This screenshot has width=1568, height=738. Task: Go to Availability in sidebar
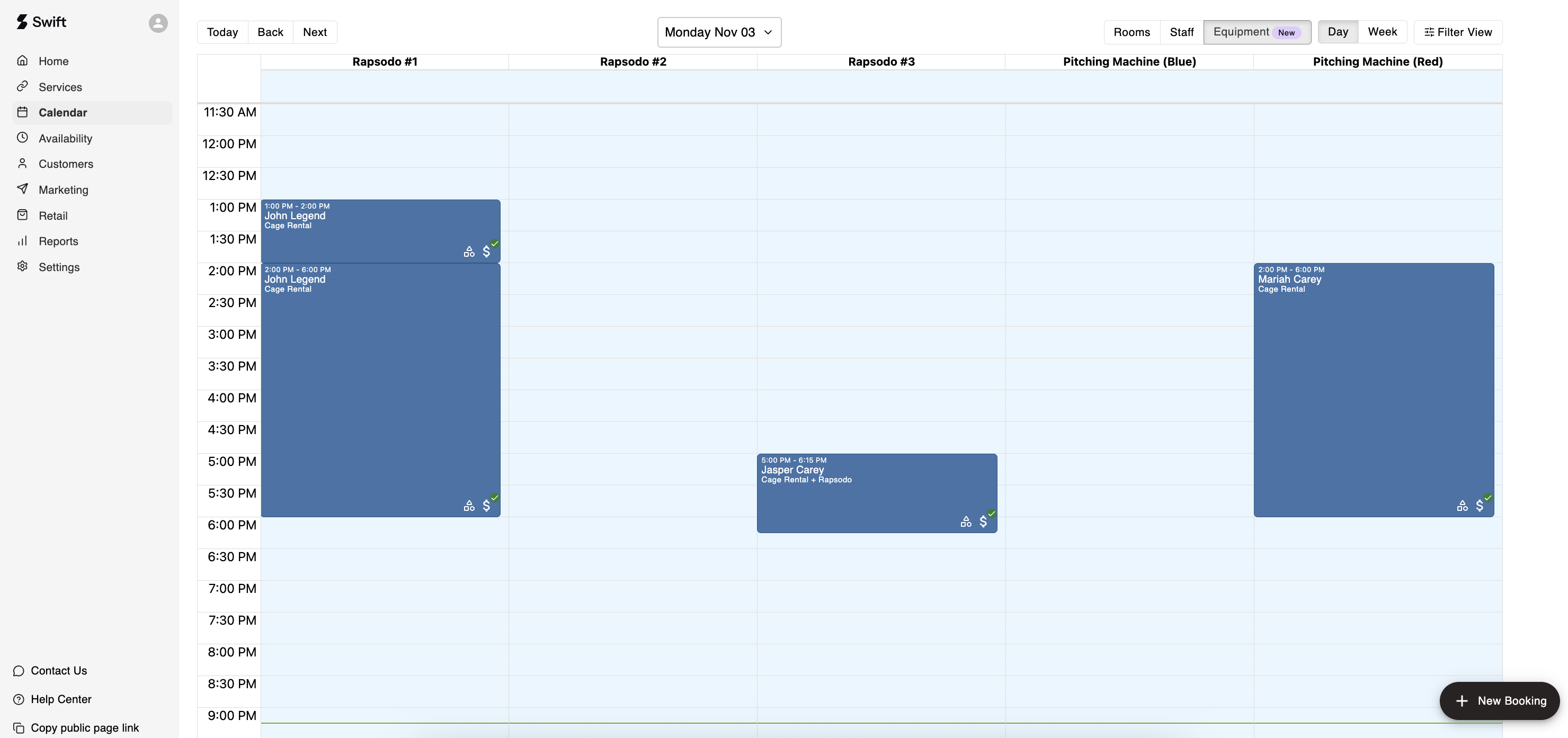point(65,138)
